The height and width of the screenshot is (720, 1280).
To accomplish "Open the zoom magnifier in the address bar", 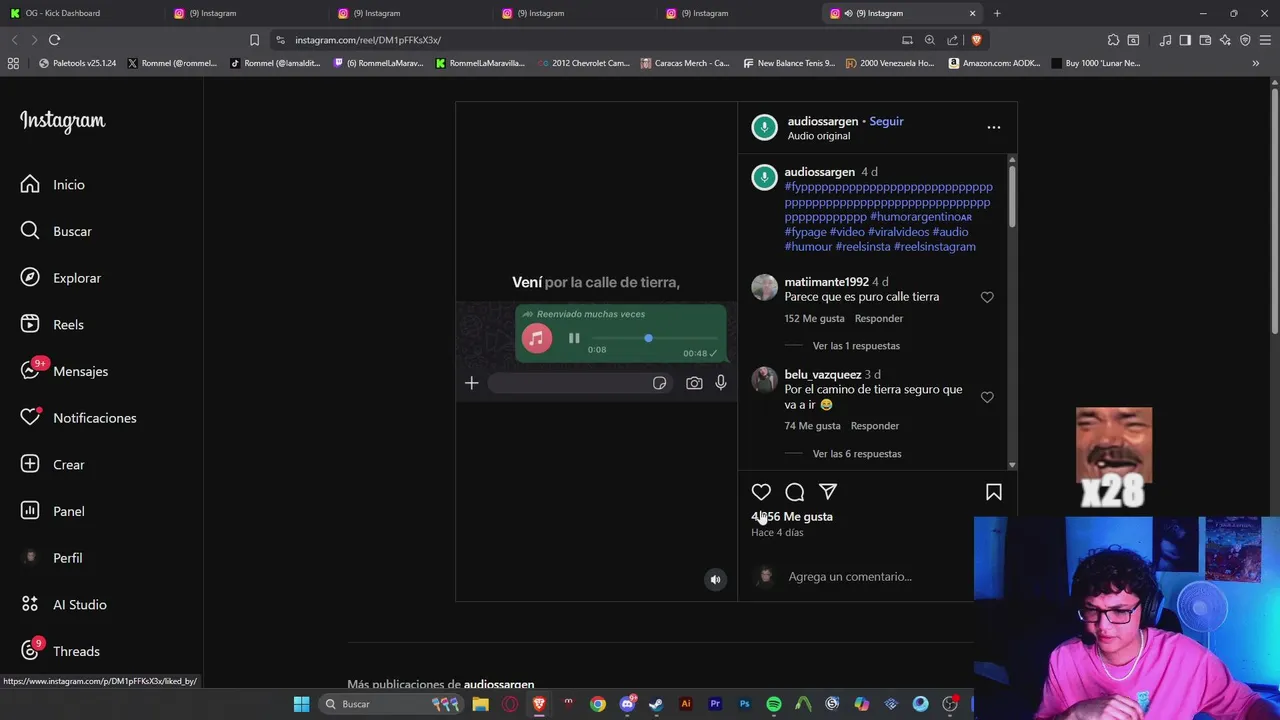I will (930, 40).
